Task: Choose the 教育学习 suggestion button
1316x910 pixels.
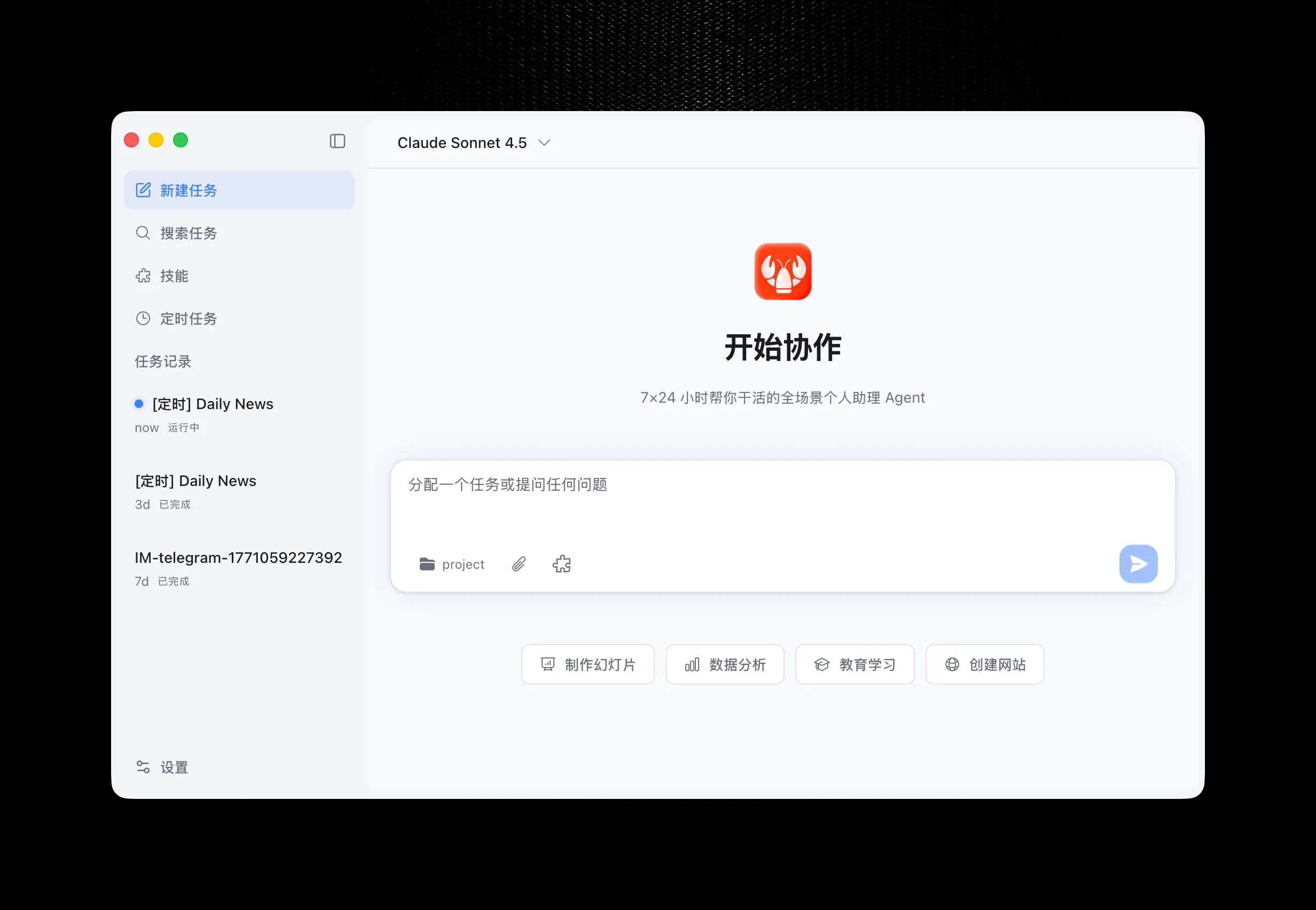Action: click(x=854, y=664)
